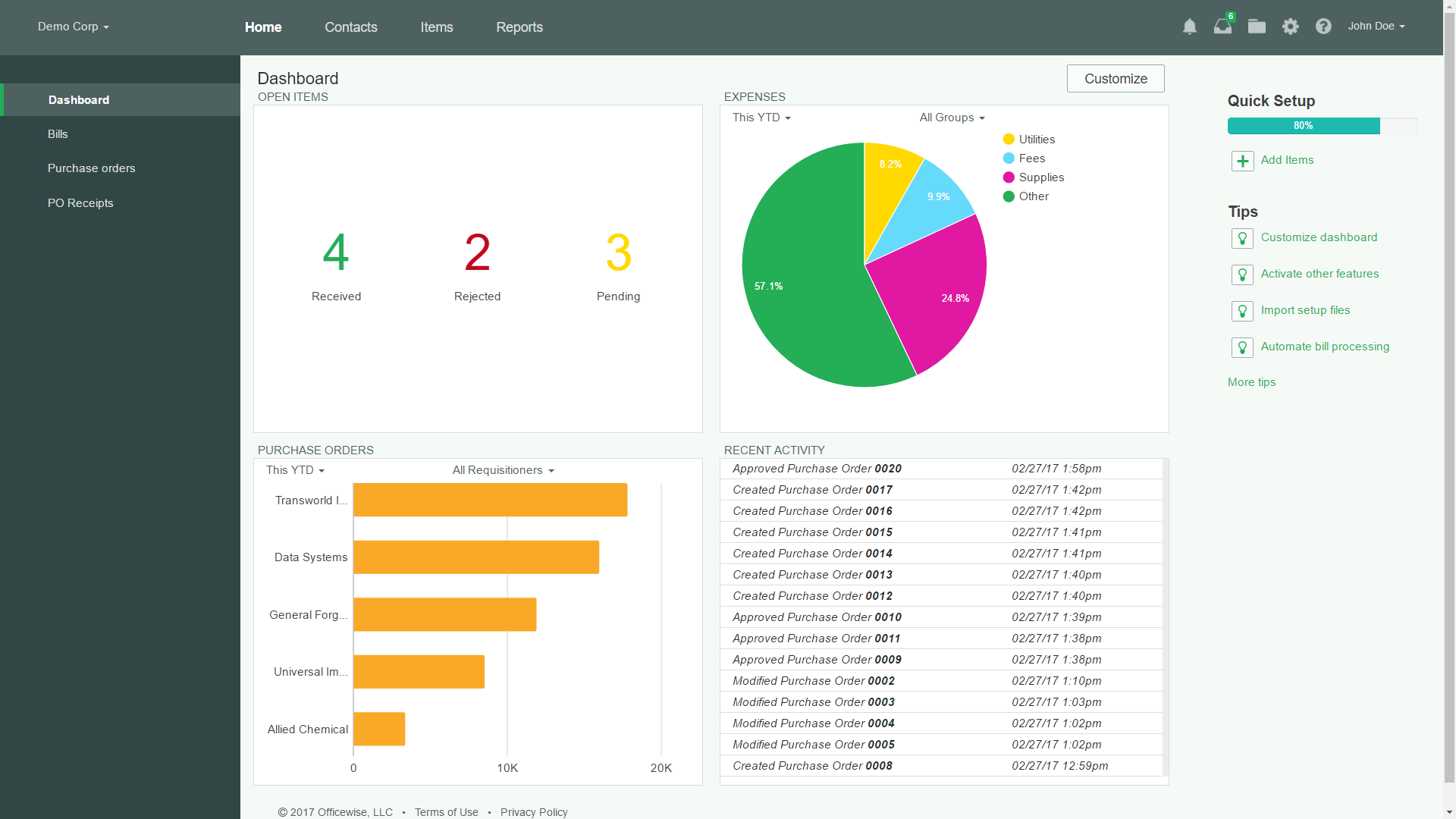Toggle the Supplies legend entry in Expenses
Viewport: 1456px width, 819px height.
(1033, 177)
